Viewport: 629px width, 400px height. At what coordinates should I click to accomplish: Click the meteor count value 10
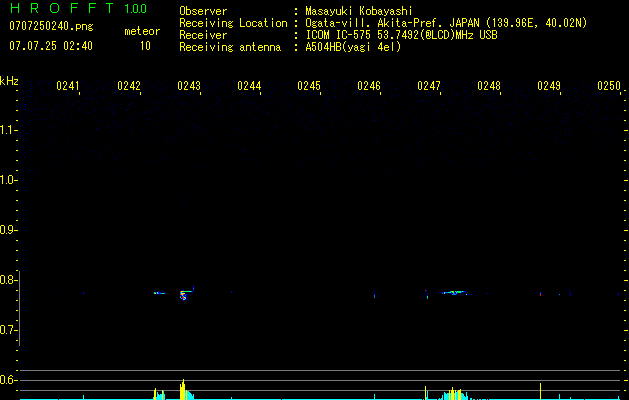pyautogui.click(x=145, y=46)
